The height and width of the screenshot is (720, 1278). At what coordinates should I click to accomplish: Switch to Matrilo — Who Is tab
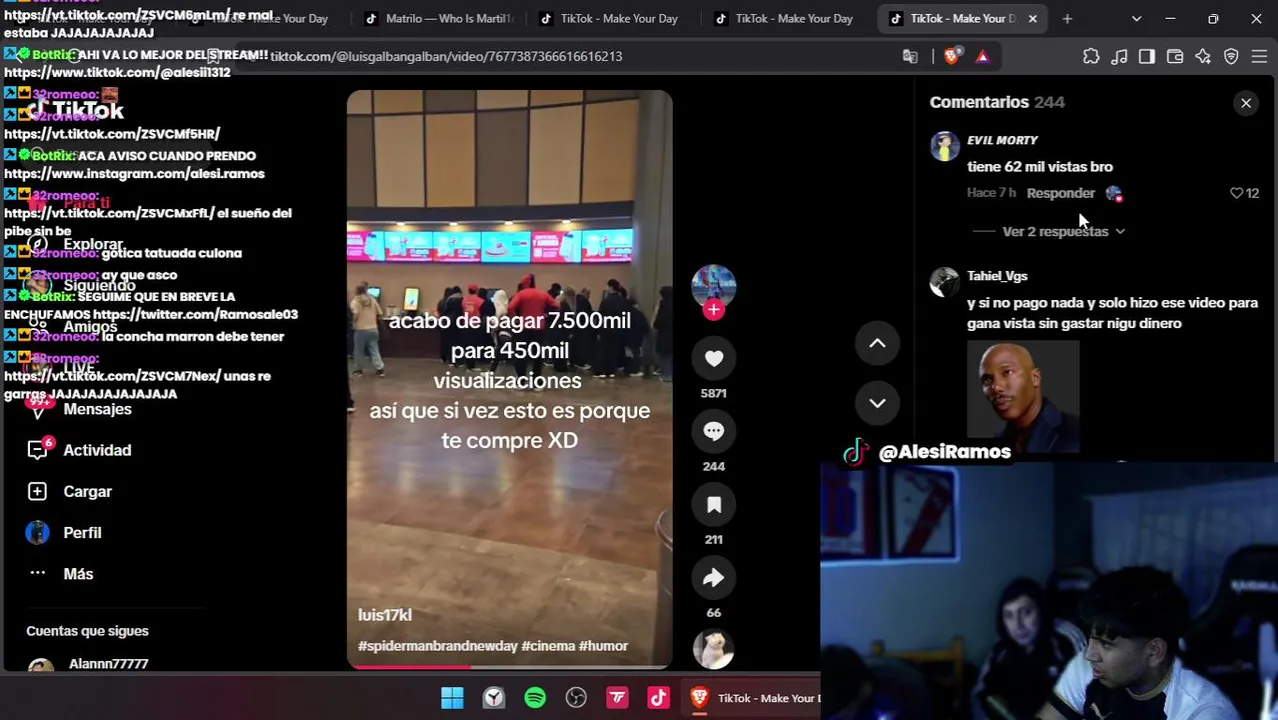438,19
